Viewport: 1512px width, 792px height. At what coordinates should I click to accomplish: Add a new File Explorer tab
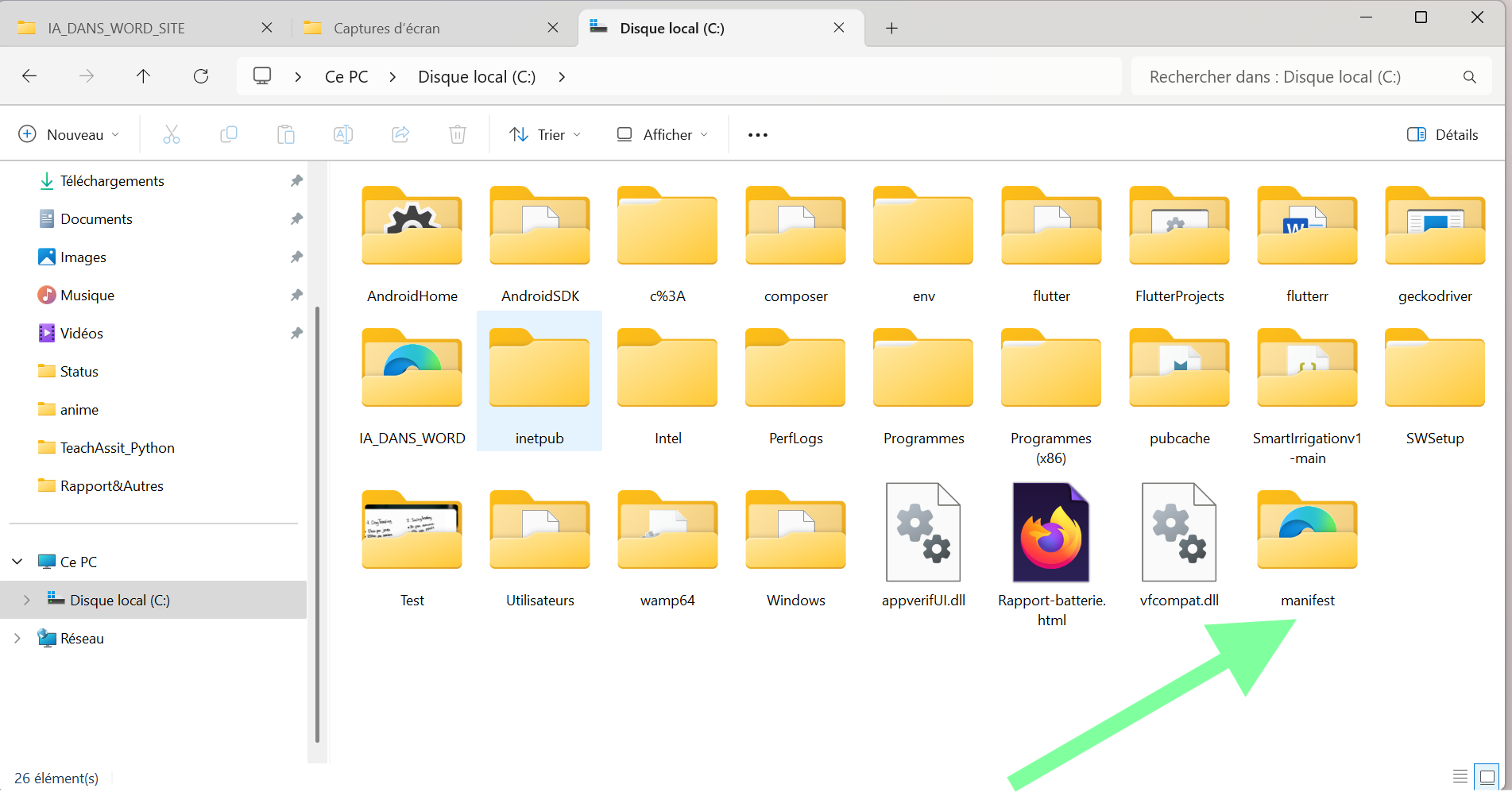pos(891,29)
